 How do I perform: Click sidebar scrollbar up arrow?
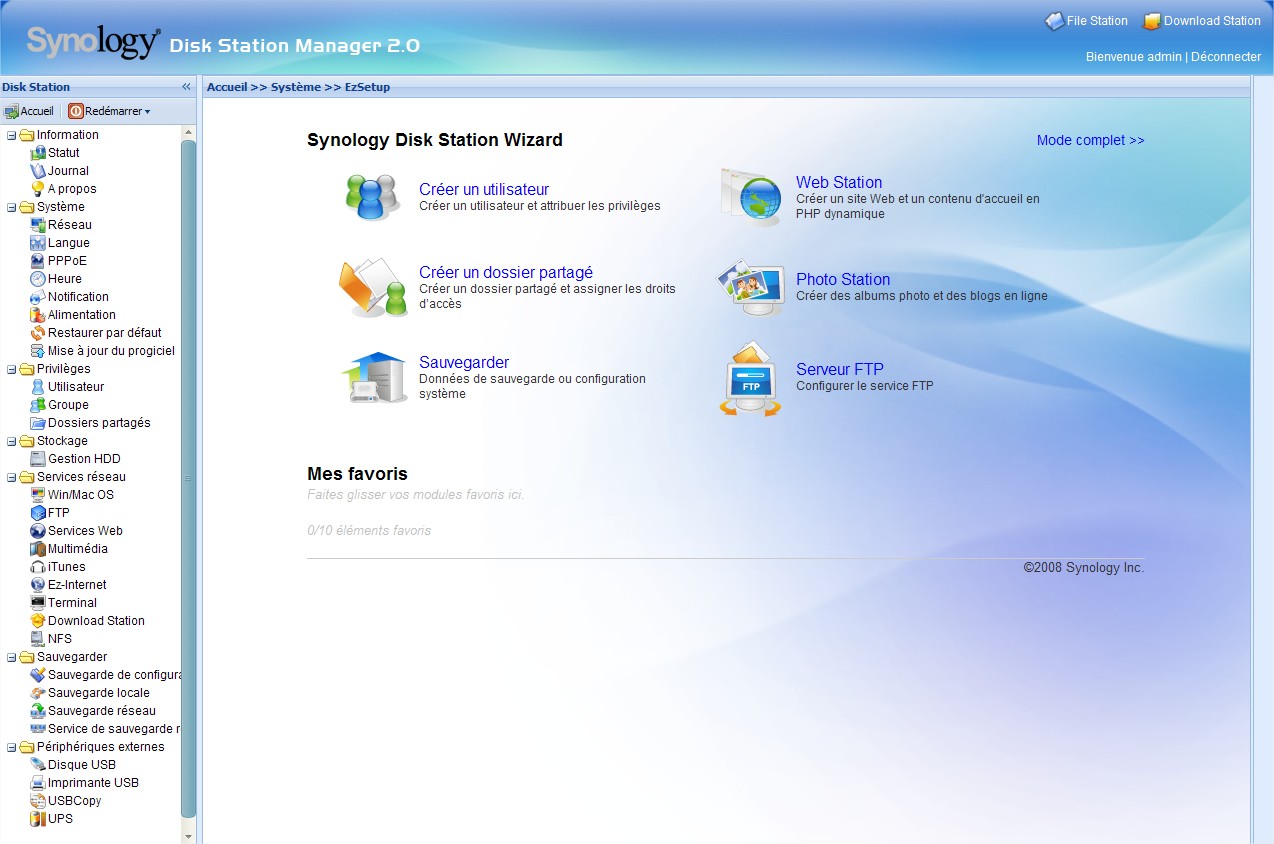pyautogui.click(x=188, y=132)
